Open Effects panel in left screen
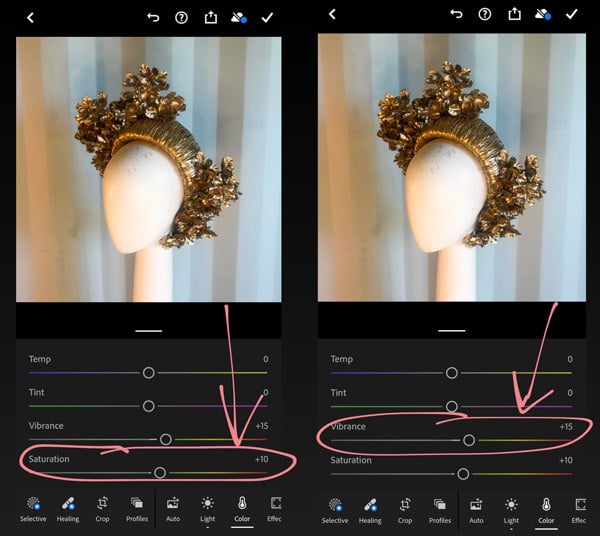 pos(274,510)
